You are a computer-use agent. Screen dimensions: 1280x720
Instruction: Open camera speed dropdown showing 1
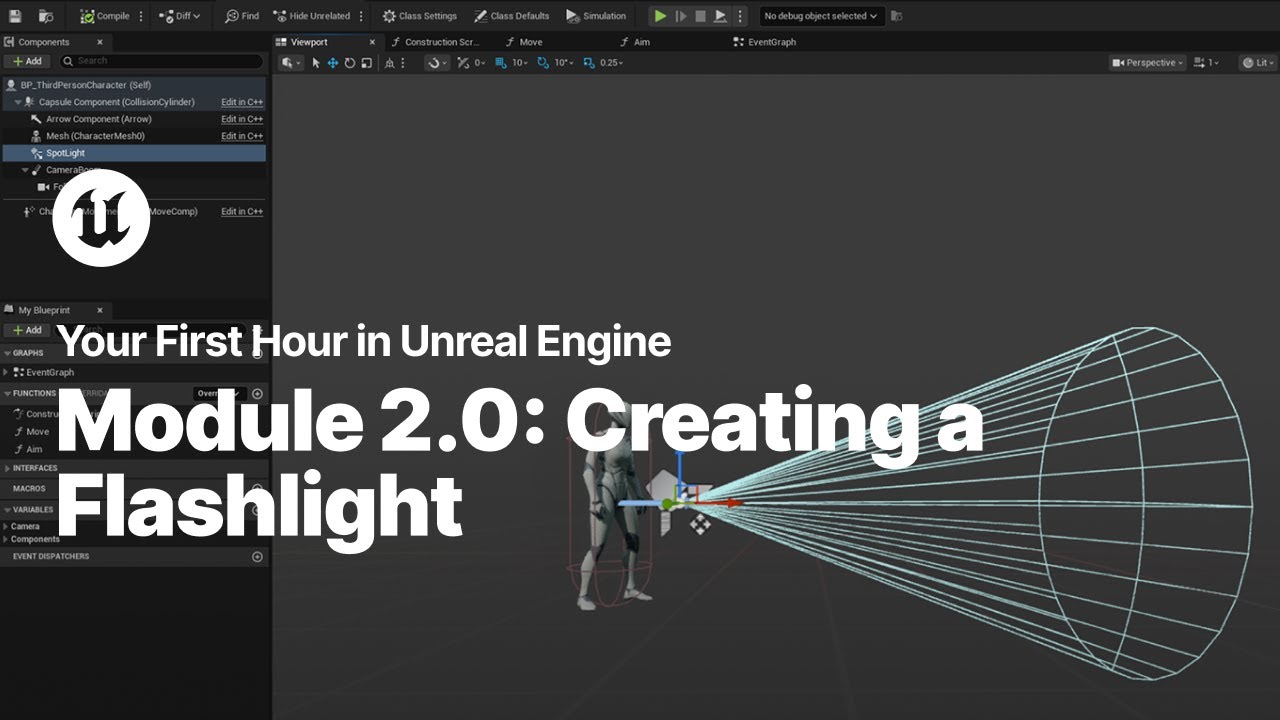click(x=1206, y=62)
